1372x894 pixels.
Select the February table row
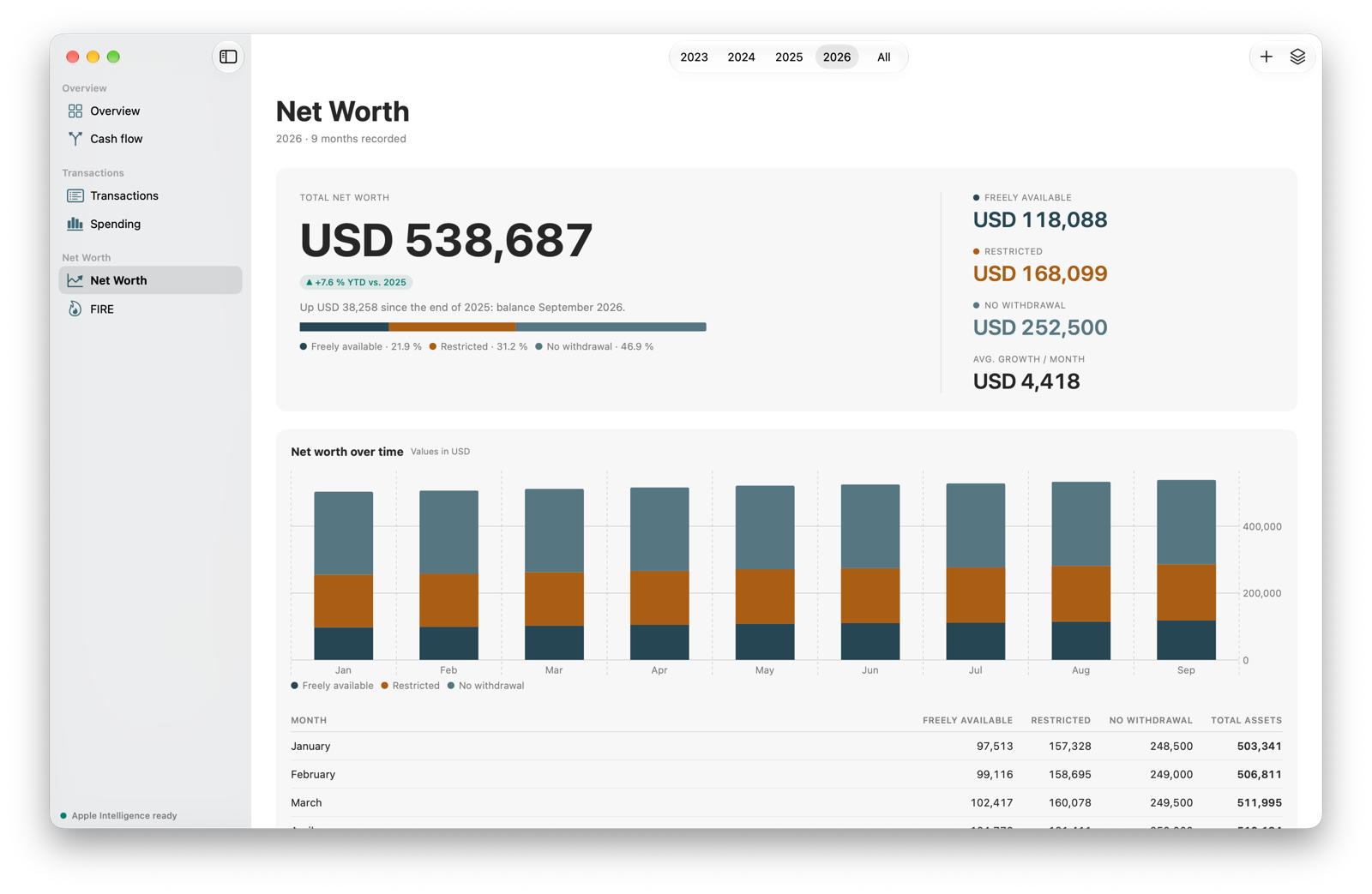[786, 774]
